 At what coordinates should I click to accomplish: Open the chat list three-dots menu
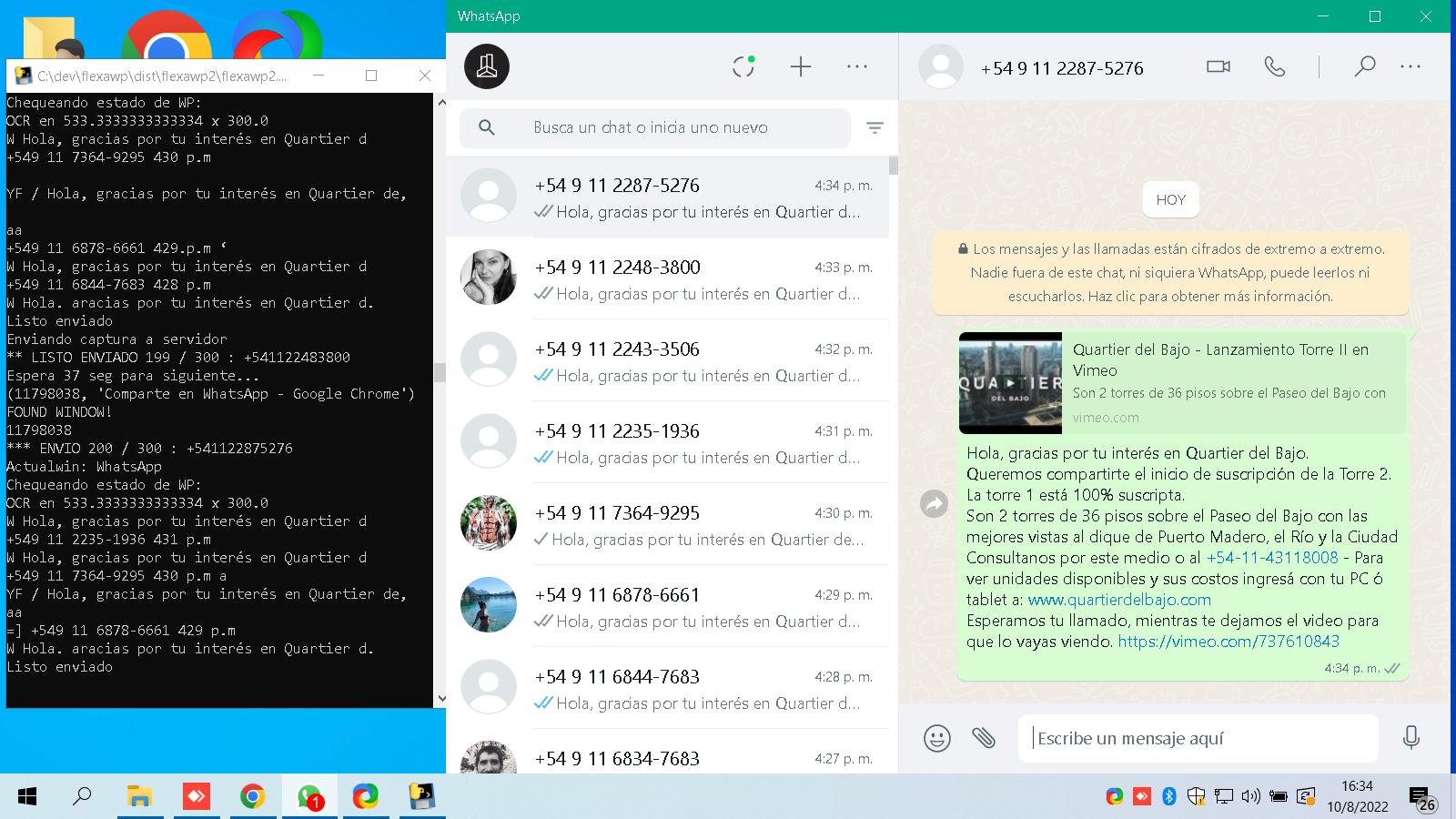point(857,66)
